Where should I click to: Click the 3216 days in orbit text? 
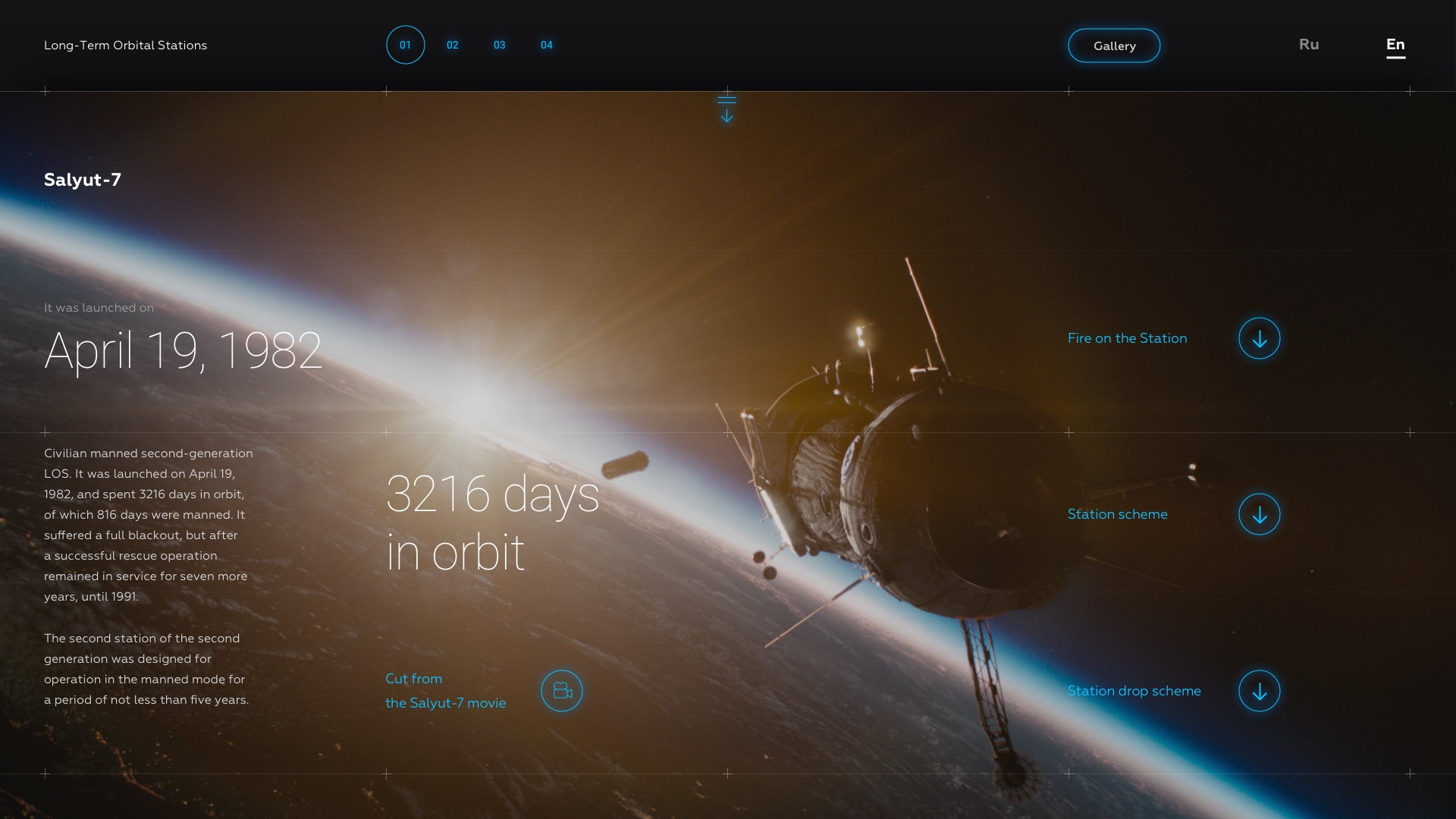(x=492, y=522)
